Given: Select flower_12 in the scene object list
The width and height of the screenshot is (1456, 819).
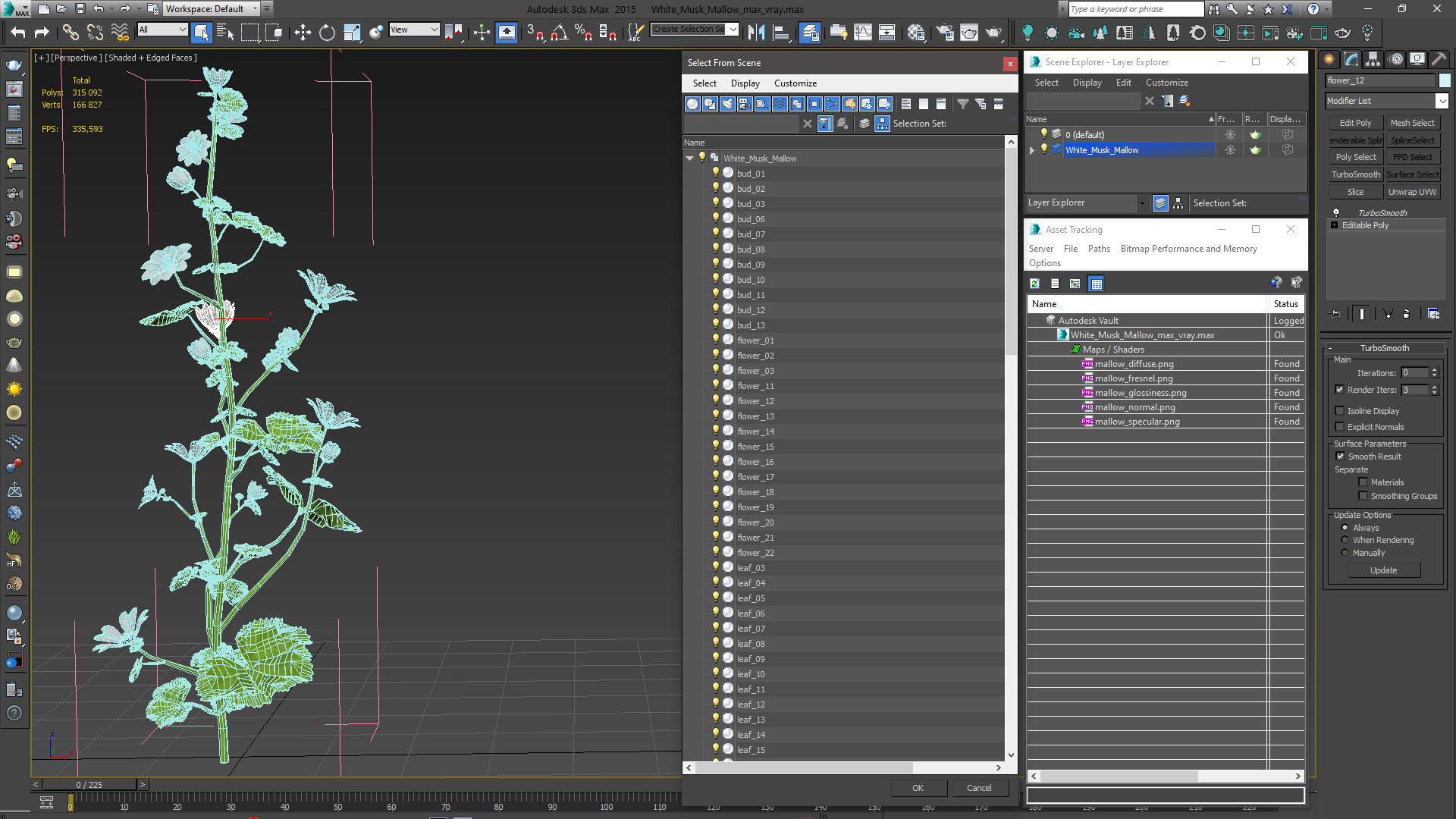Looking at the screenshot, I should [x=755, y=401].
